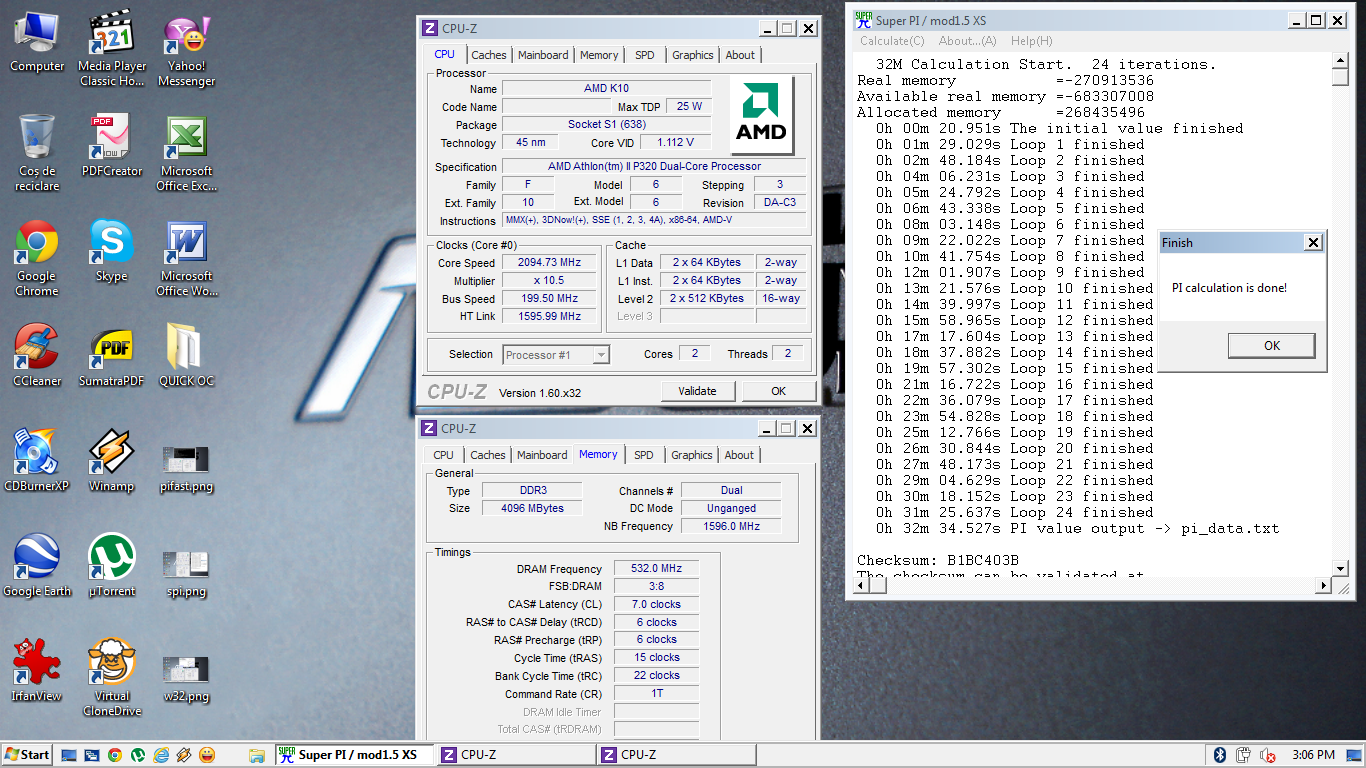The image size is (1366, 768).
Task: Switch to SPD tab in CPU-Z memory timings window
Action: pos(644,455)
